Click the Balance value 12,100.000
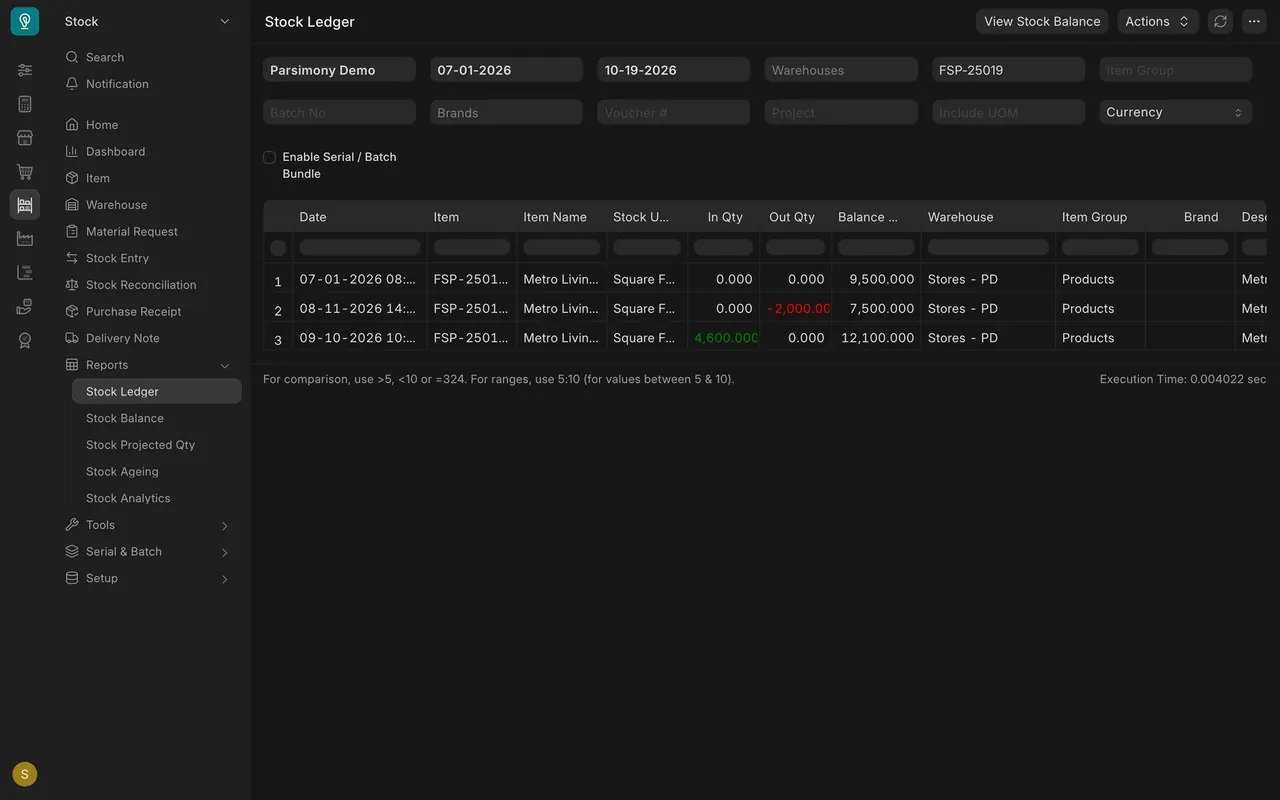This screenshot has height=800, width=1280. (877, 338)
